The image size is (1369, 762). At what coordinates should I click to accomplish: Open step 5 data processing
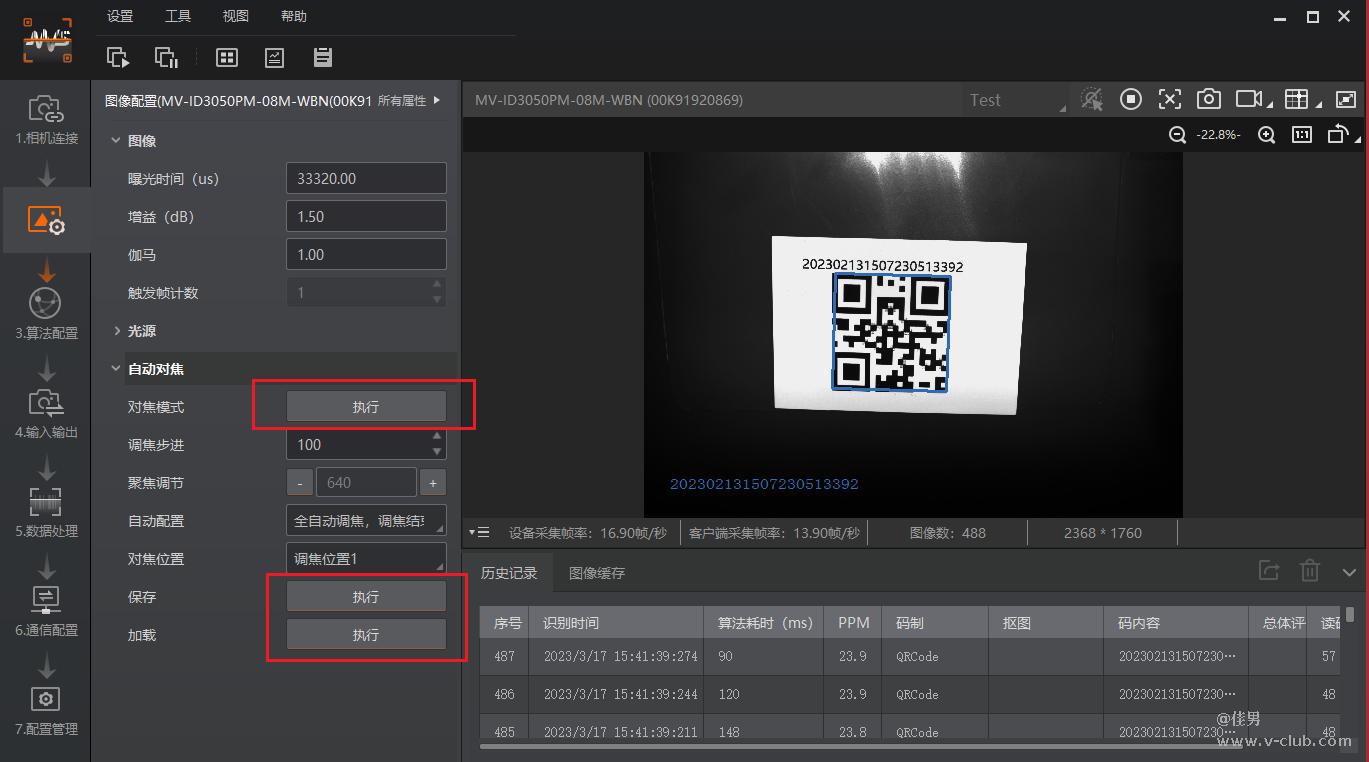(46, 511)
